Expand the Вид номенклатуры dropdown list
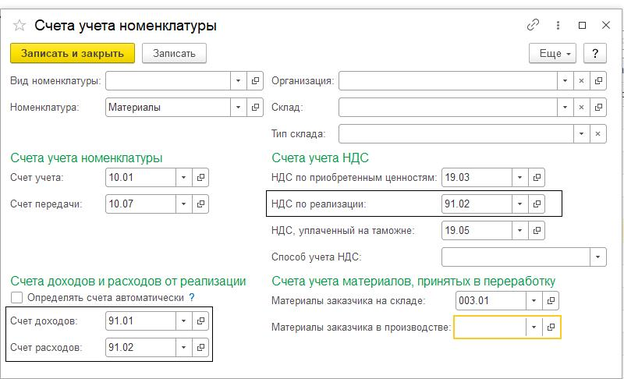 point(238,81)
